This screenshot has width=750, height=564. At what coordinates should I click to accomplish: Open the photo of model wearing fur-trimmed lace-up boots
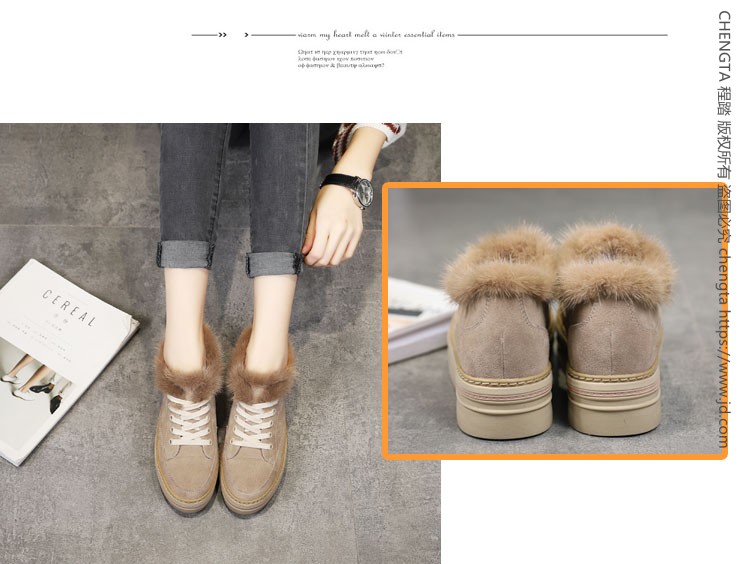220,343
